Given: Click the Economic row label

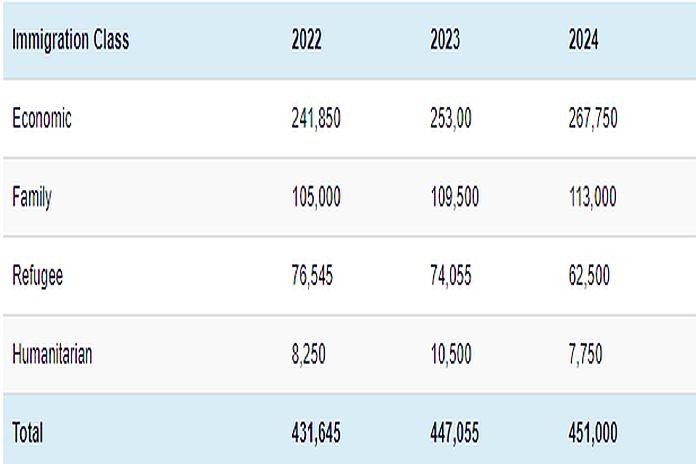Looking at the screenshot, I should point(42,118).
